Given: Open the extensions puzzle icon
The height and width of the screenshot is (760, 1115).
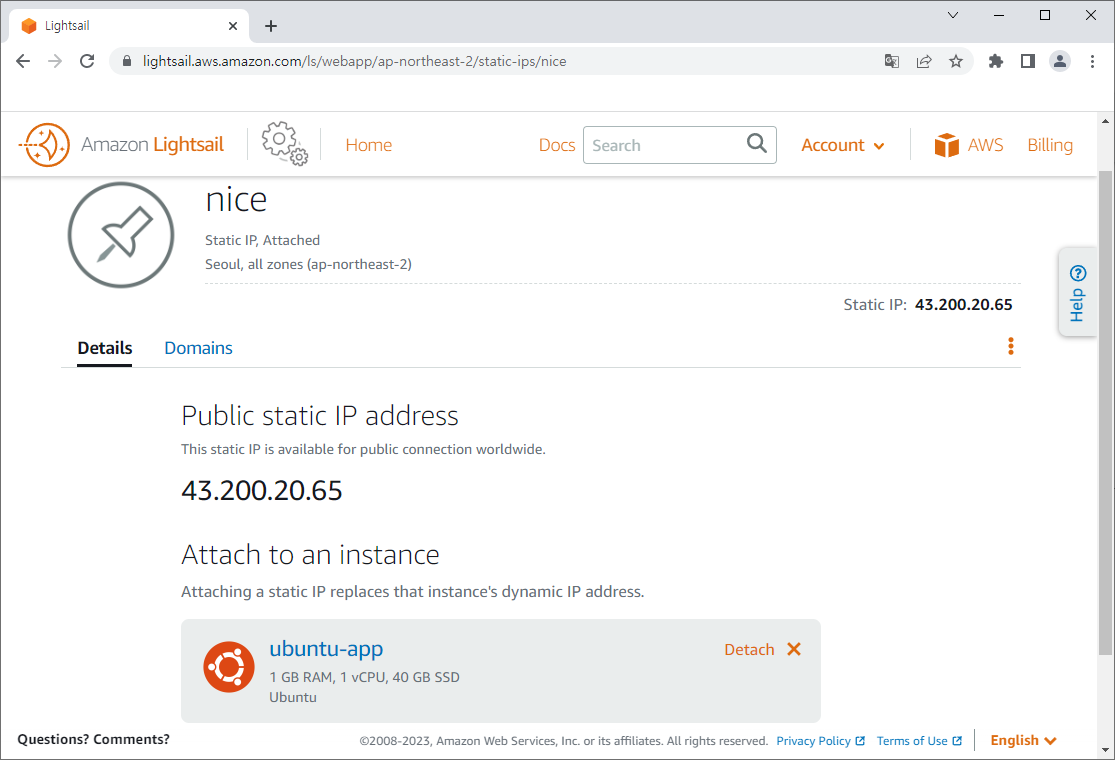Looking at the screenshot, I should (x=996, y=61).
